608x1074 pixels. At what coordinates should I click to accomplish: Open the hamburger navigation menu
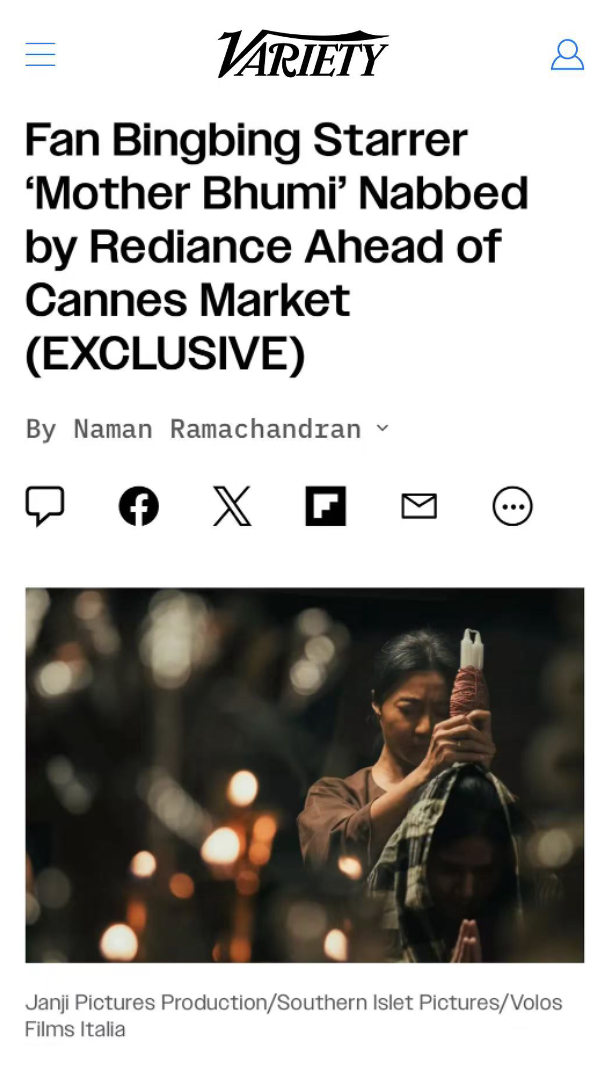pyautogui.click(x=40, y=54)
